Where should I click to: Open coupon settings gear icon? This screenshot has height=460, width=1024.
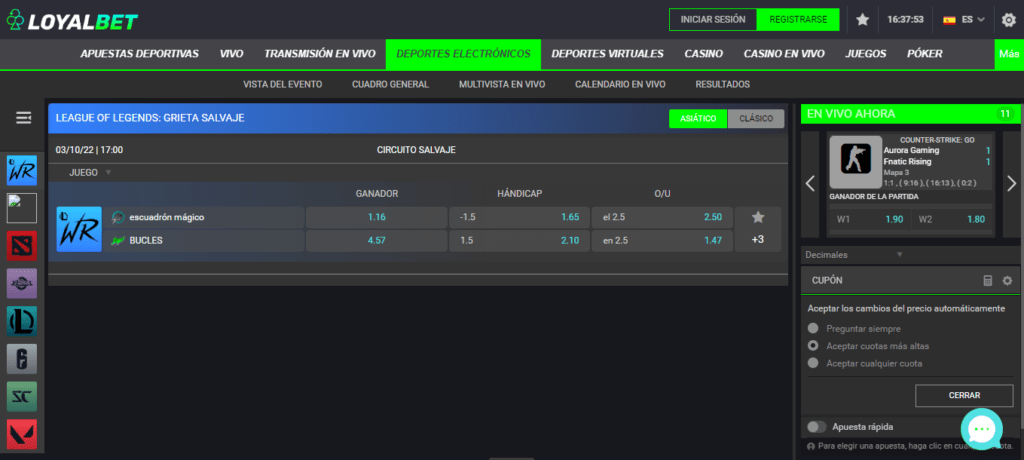point(1007,281)
